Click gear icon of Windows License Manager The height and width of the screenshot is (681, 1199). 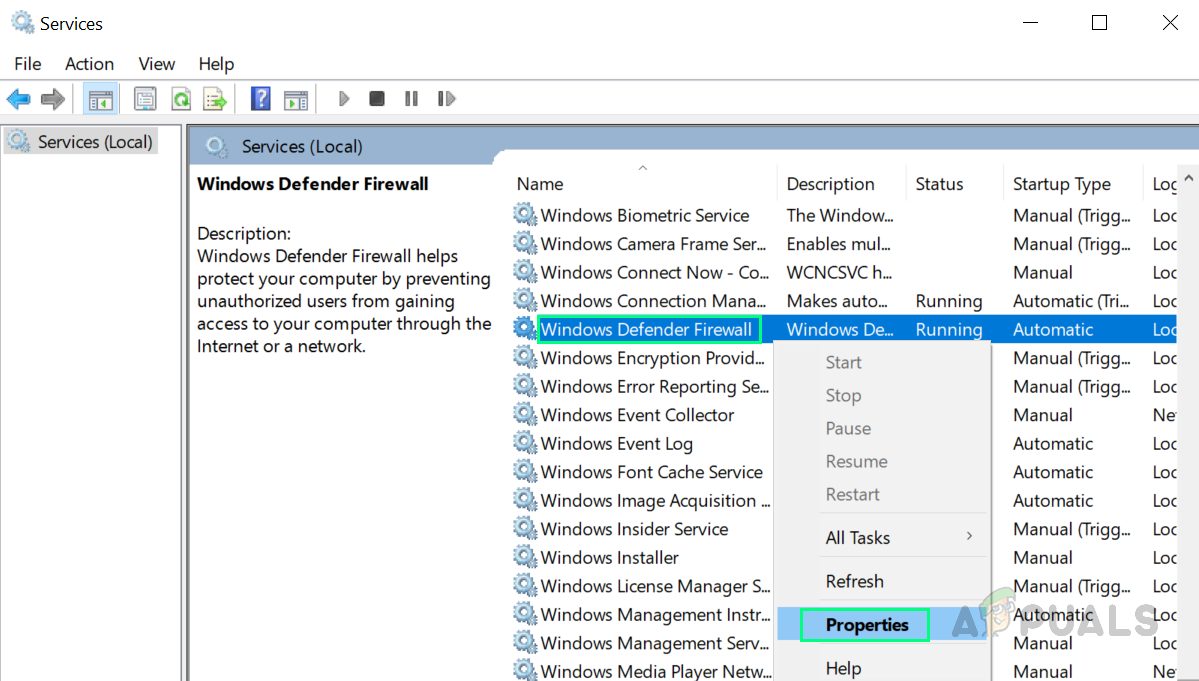pyautogui.click(x=525, y=585)
